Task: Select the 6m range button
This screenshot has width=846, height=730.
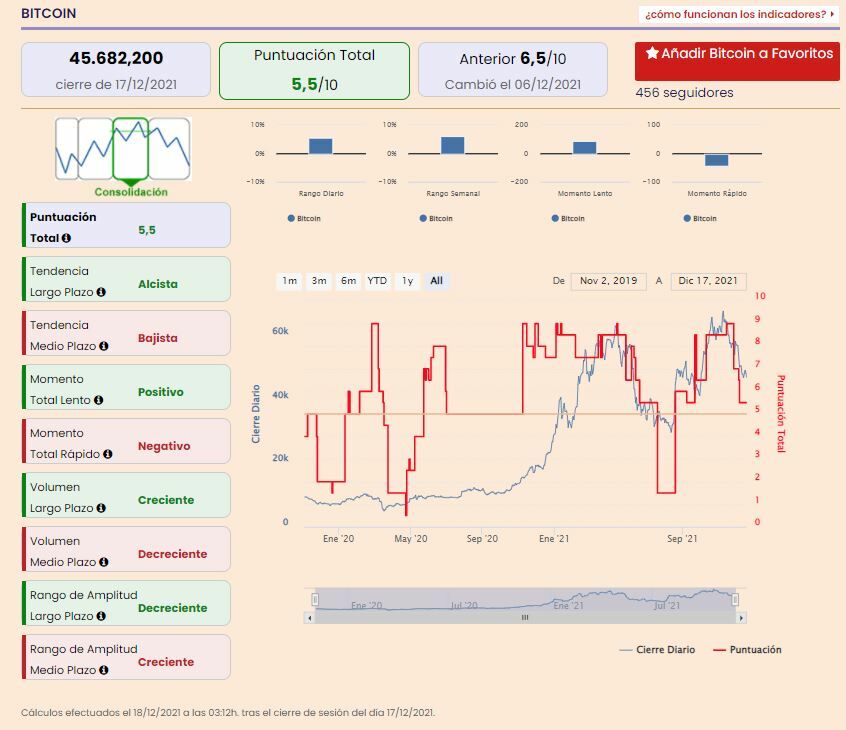Action: tap(348, 281)
